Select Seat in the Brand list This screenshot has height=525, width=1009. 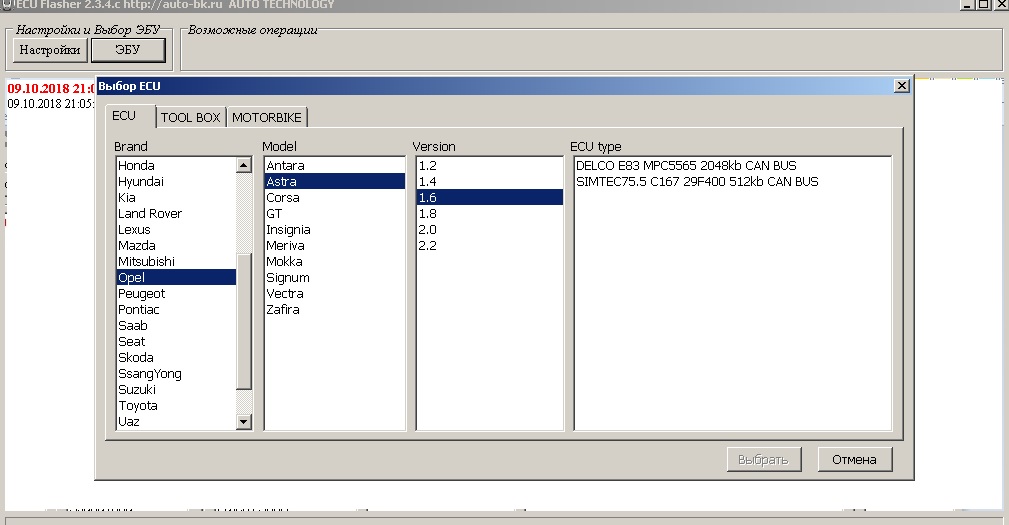[x=176, y=342]
